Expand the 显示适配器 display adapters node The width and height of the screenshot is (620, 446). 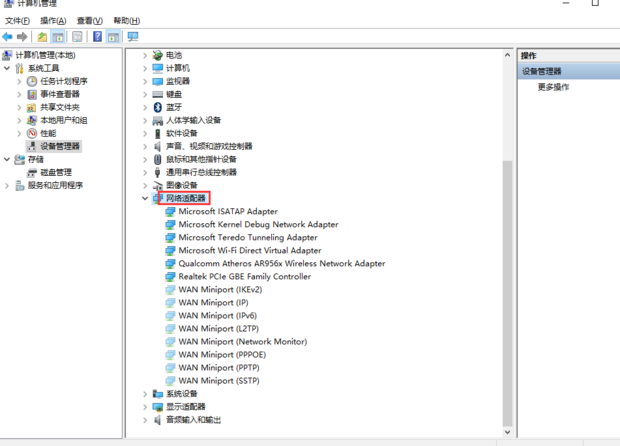coord(145,407)
